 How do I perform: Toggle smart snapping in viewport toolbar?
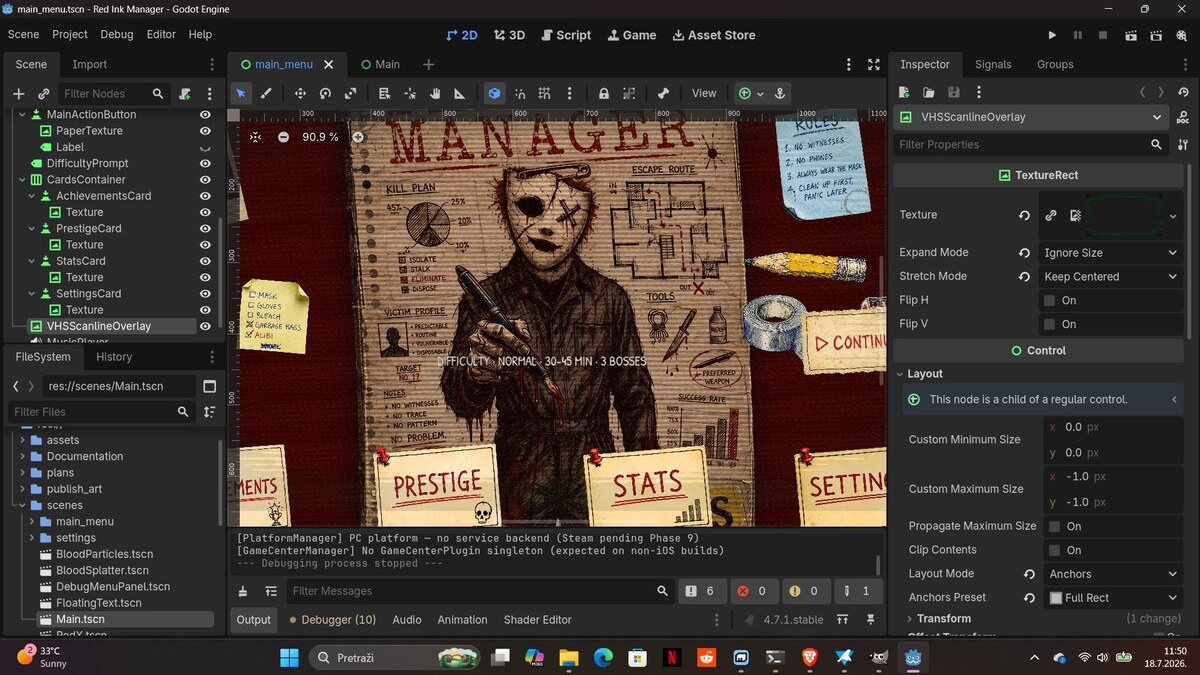(x=520, y=93)
